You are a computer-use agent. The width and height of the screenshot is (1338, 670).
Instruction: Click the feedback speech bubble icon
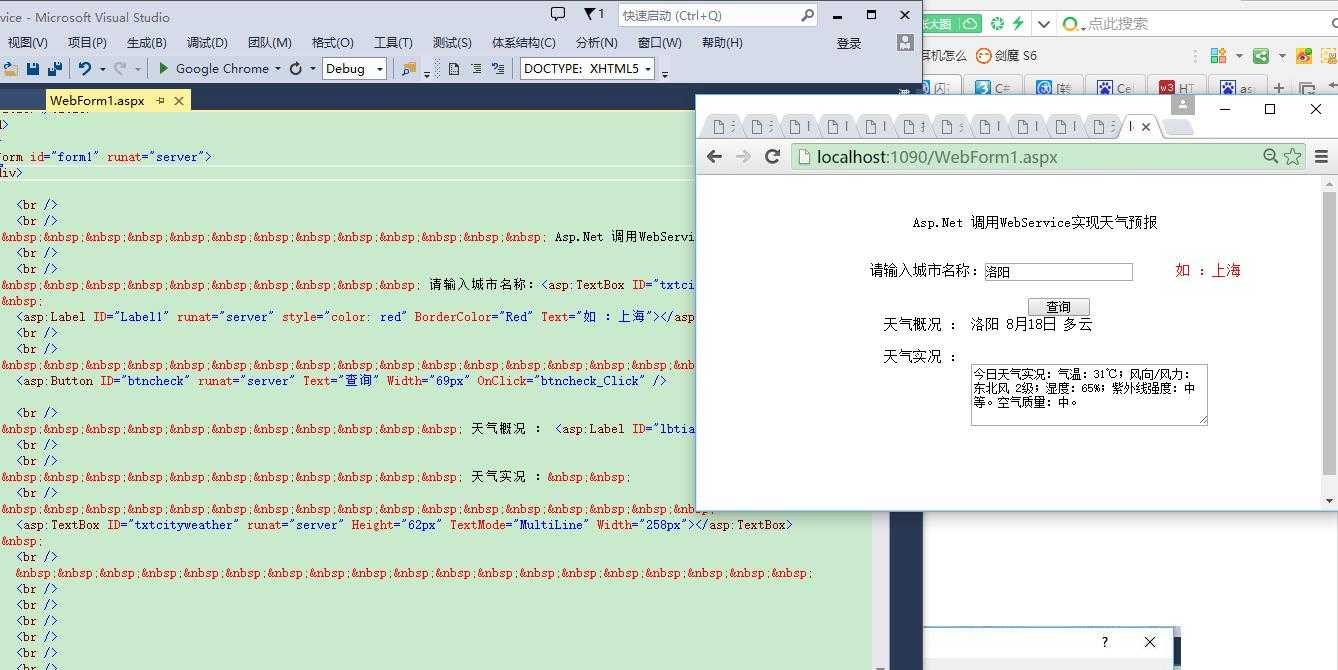[558, 14]
